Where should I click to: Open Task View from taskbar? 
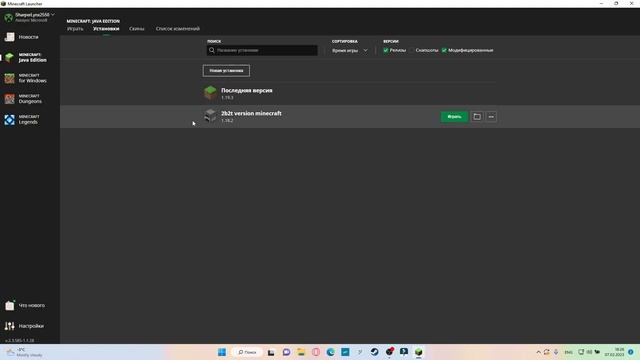click(271, 352)
